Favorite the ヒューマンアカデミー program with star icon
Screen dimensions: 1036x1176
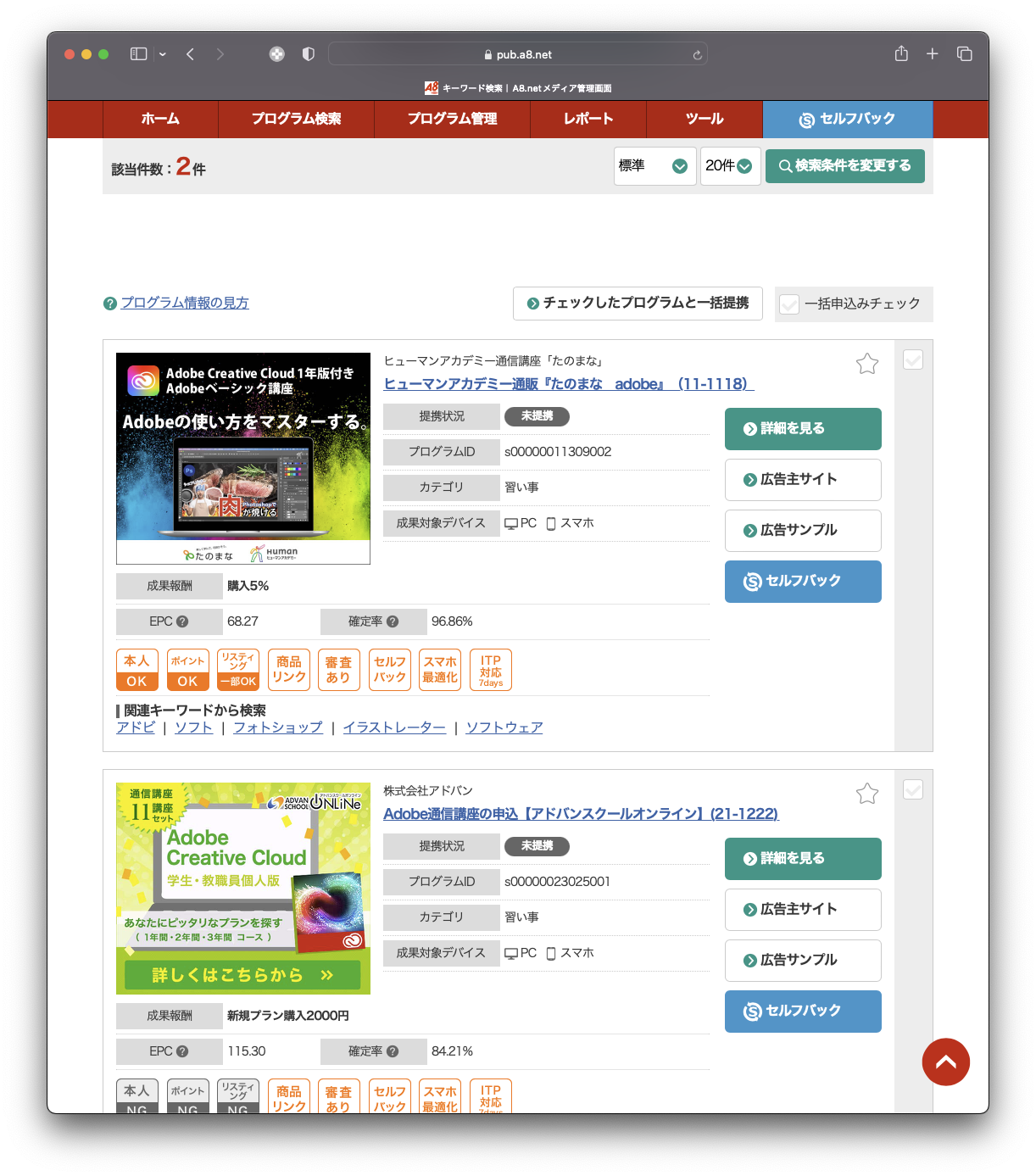867,364
